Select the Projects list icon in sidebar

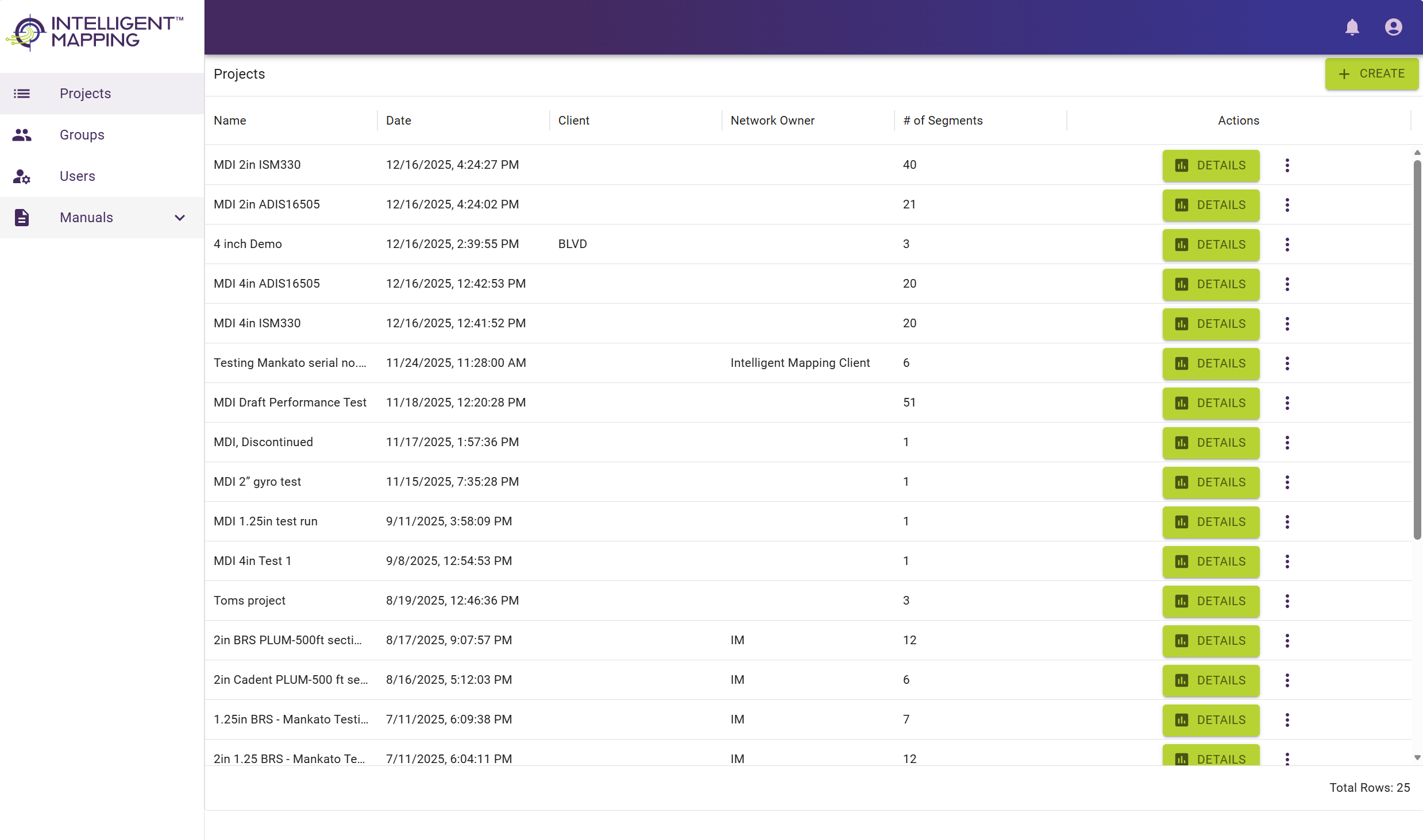pyautogui.click(x=22, y=93)
